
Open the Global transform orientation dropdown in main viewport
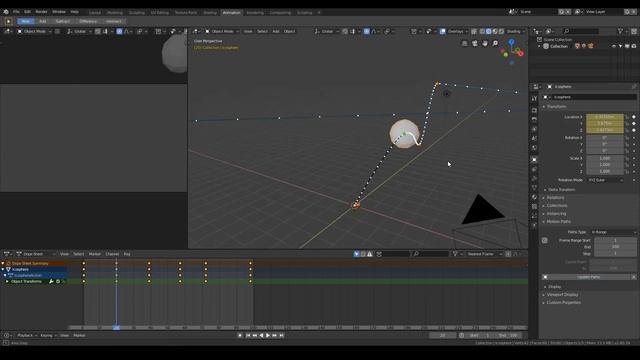pos(327,31)
